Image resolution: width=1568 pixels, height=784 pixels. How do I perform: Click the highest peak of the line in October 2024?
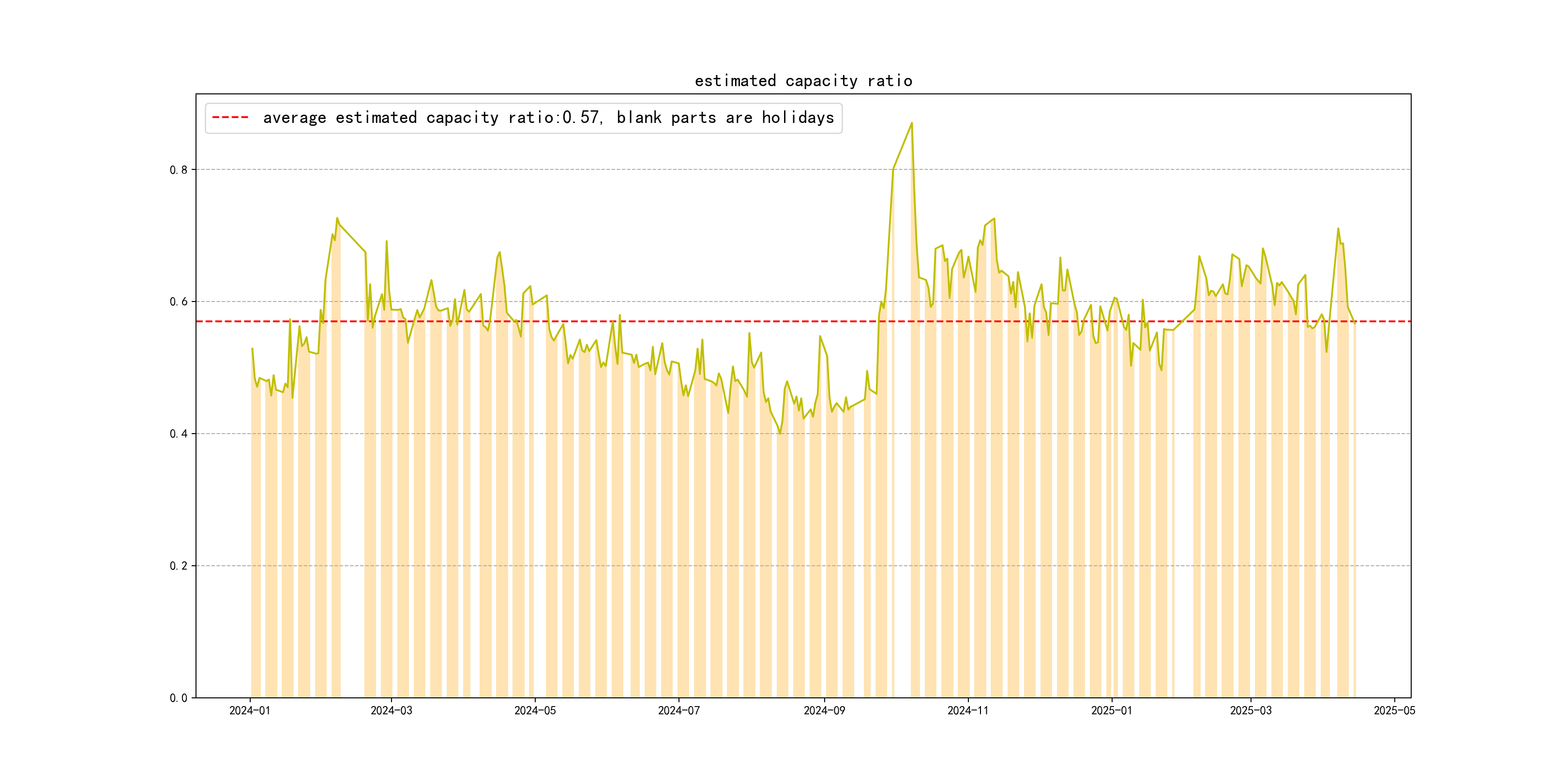click(x=911, y=123)
